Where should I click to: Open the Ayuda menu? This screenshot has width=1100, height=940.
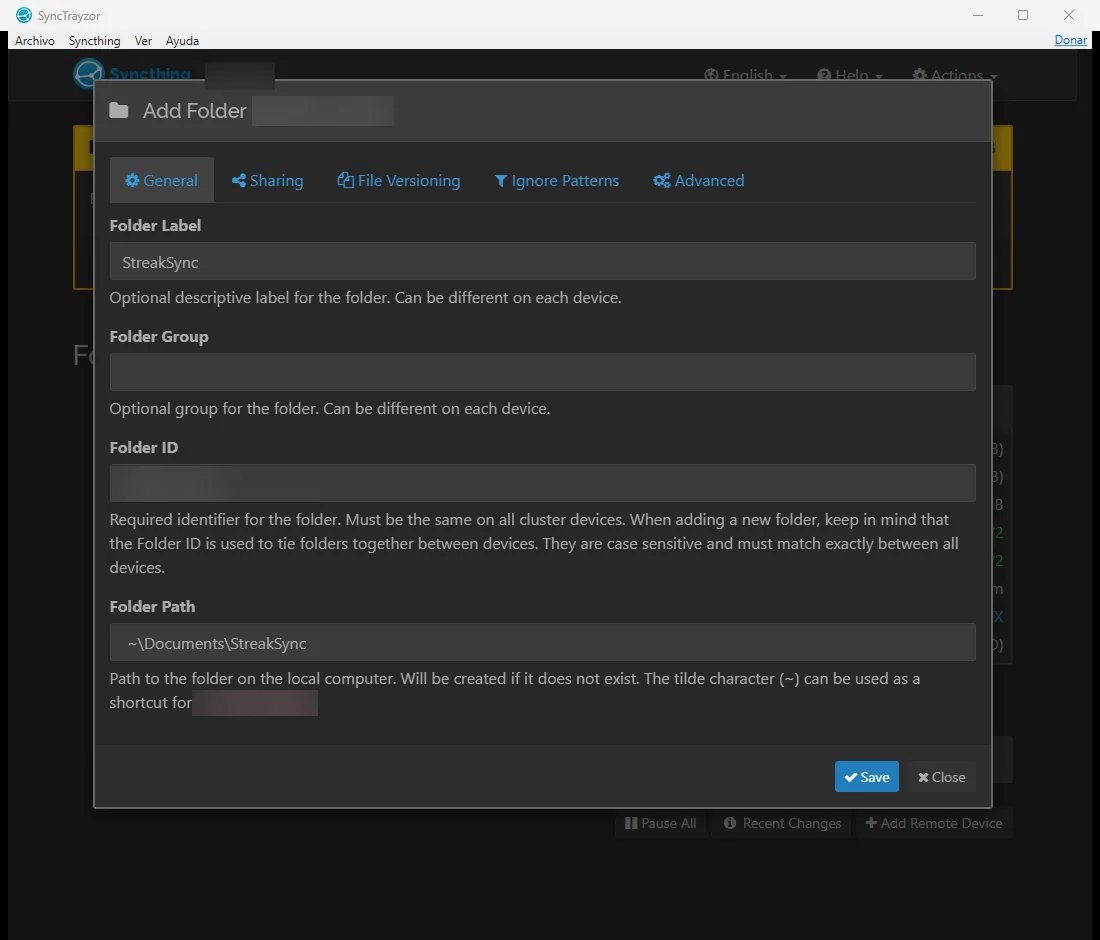[182, 41]
